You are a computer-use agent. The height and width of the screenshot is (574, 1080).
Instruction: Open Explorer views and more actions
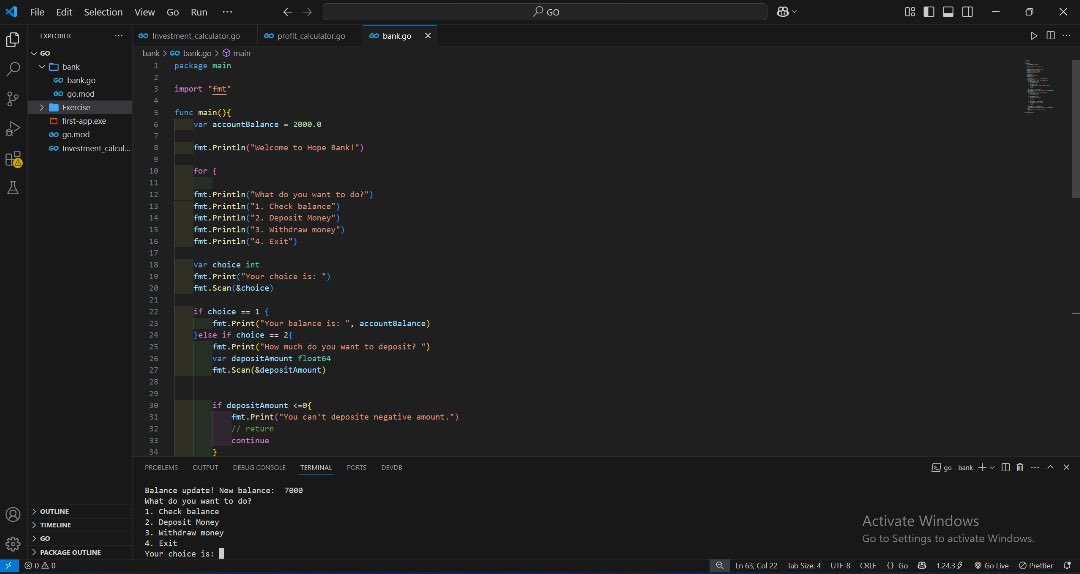pyautogui.click(x=118, y=36)
